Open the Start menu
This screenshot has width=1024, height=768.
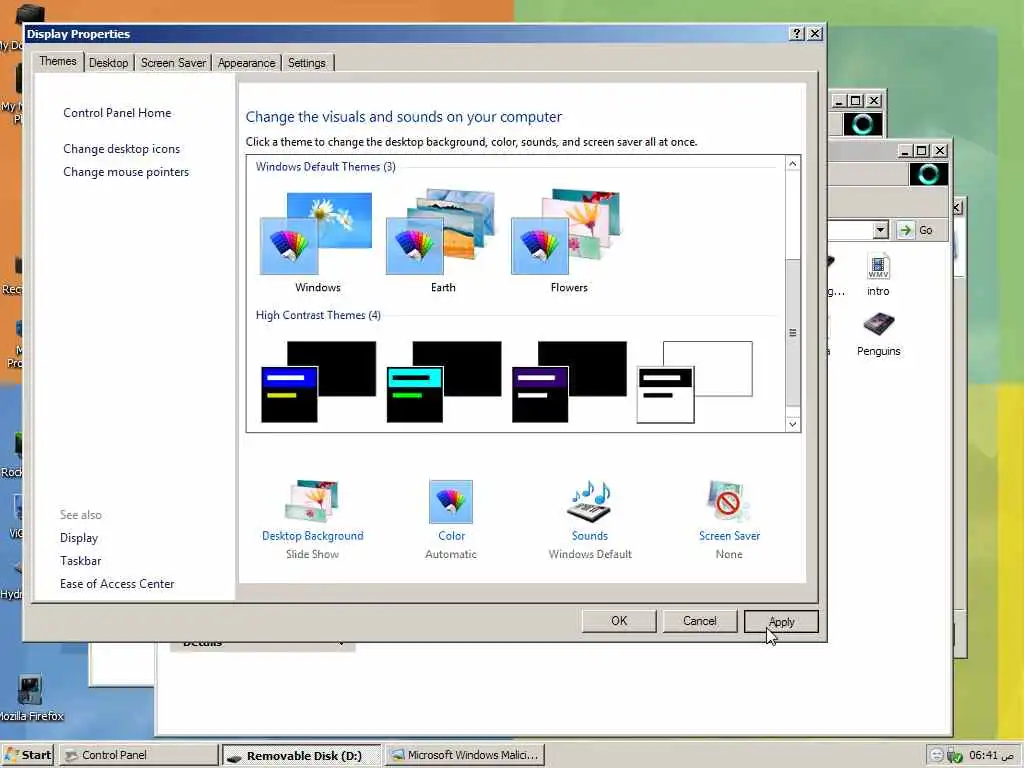27,755
